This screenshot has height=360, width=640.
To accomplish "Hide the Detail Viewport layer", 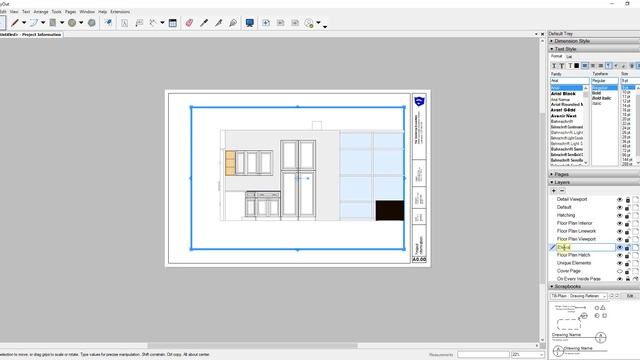I will 620,199.
